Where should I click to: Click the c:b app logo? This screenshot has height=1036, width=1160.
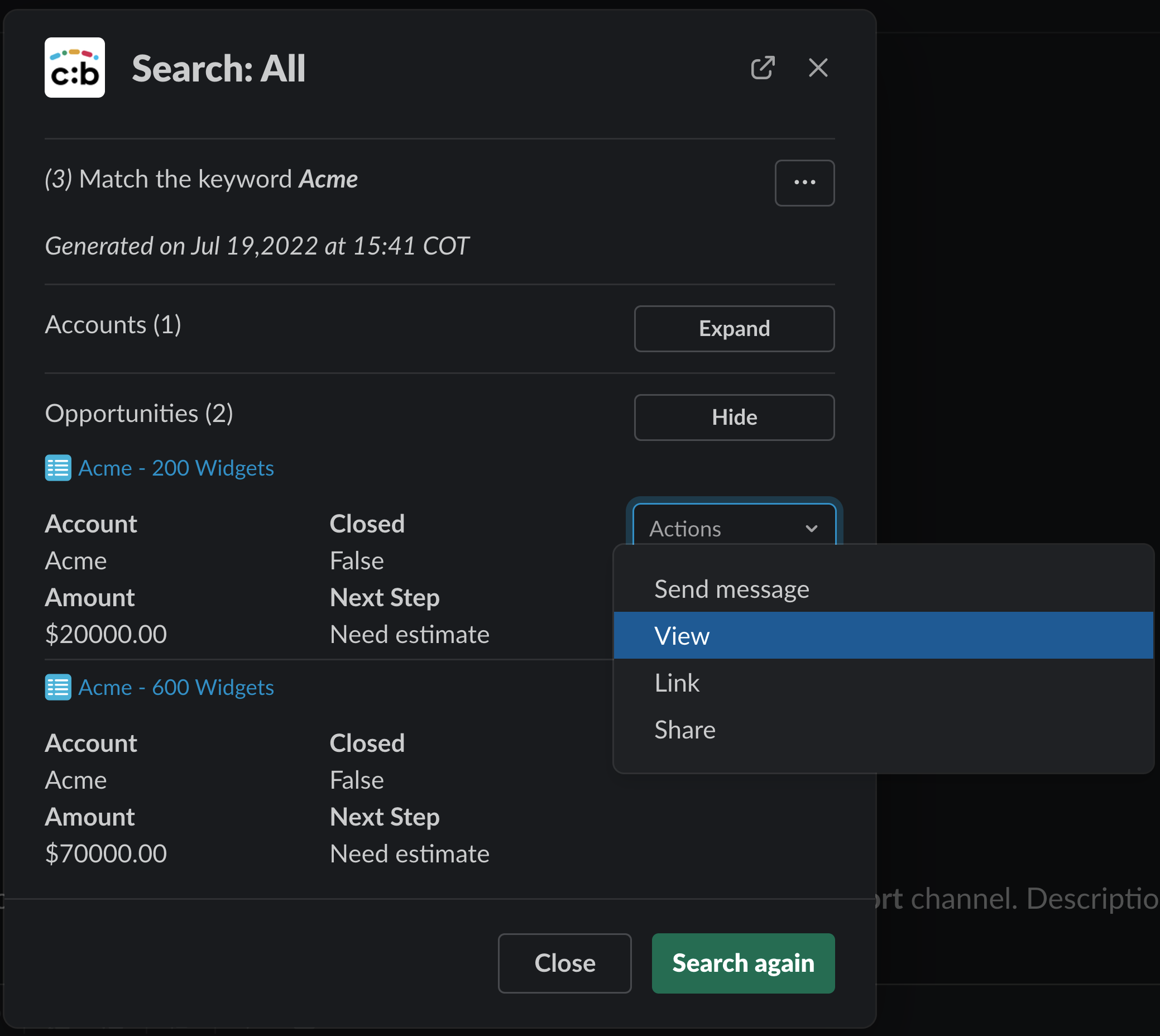pyautogui.click(x=75, y=68)
